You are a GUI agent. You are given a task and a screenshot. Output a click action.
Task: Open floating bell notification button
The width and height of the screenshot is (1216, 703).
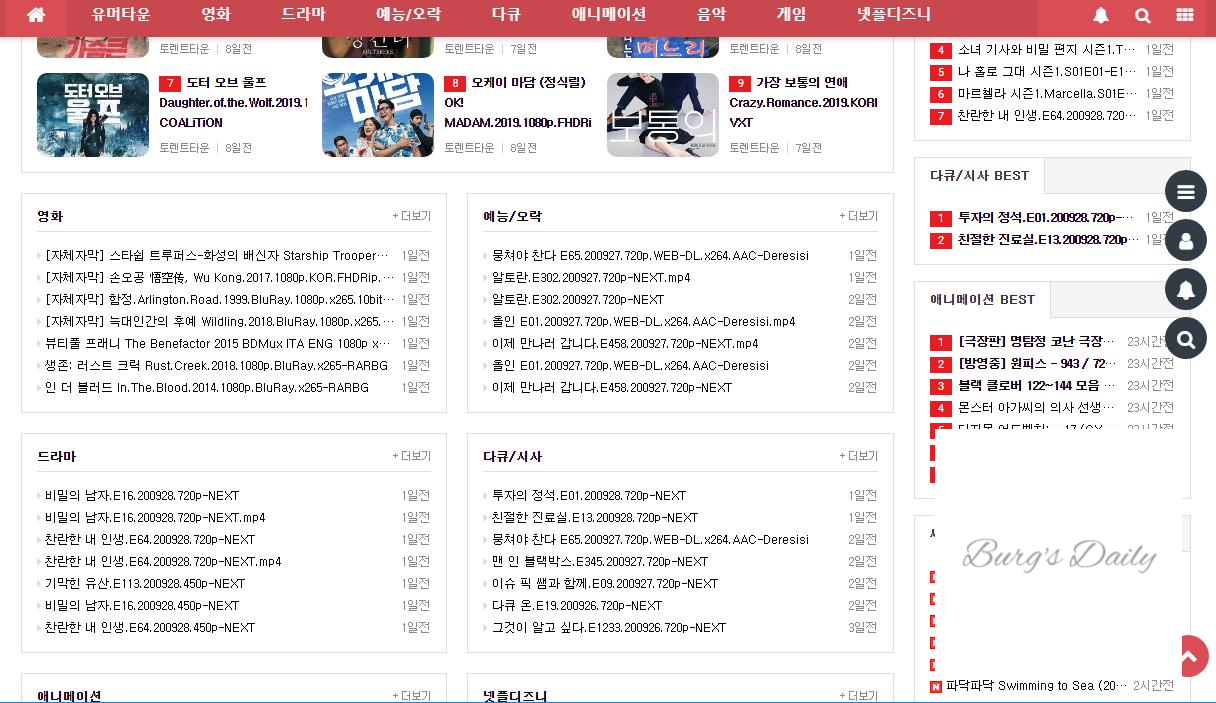[1186, 289]
